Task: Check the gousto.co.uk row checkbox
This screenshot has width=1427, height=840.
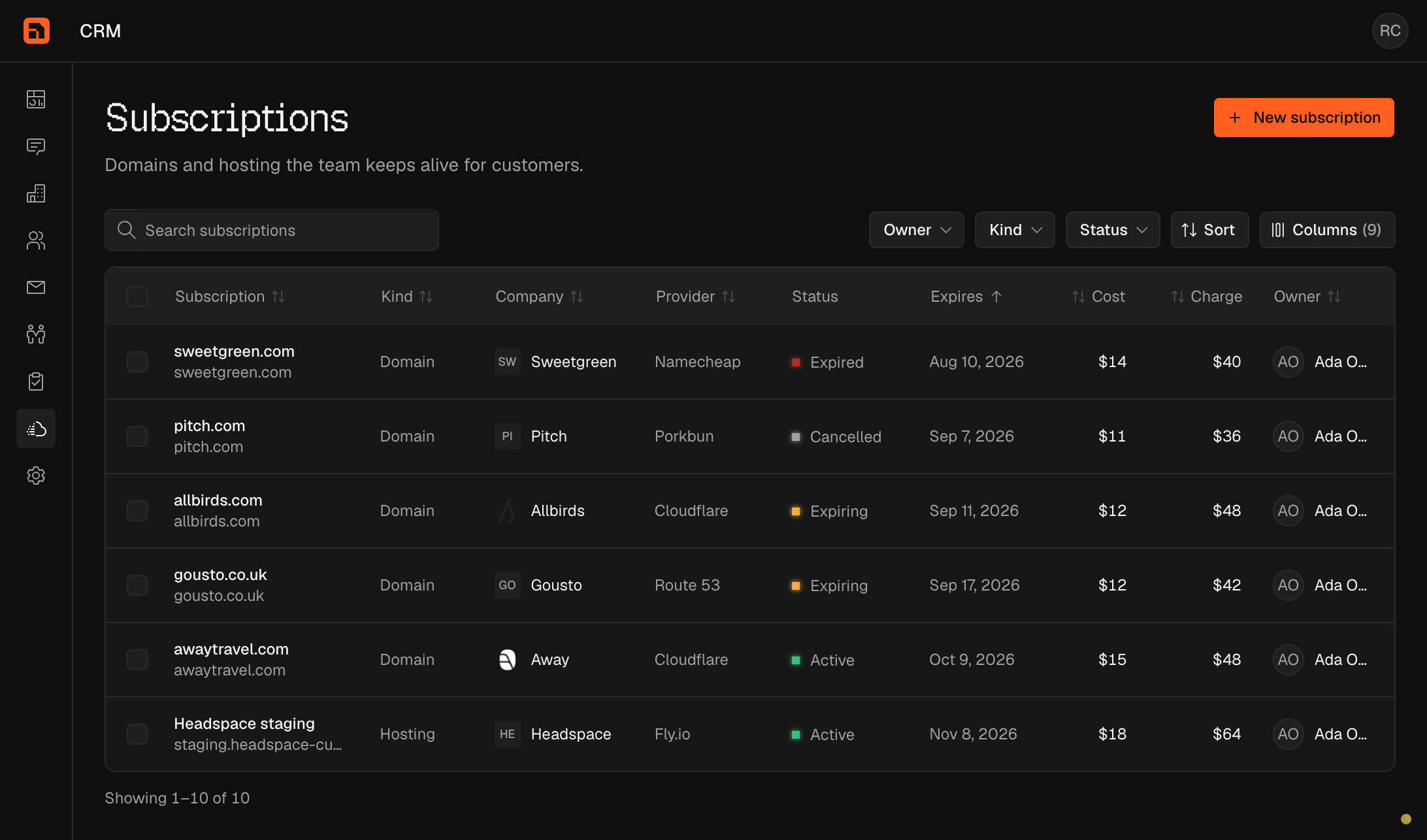Action: point(137,585)
